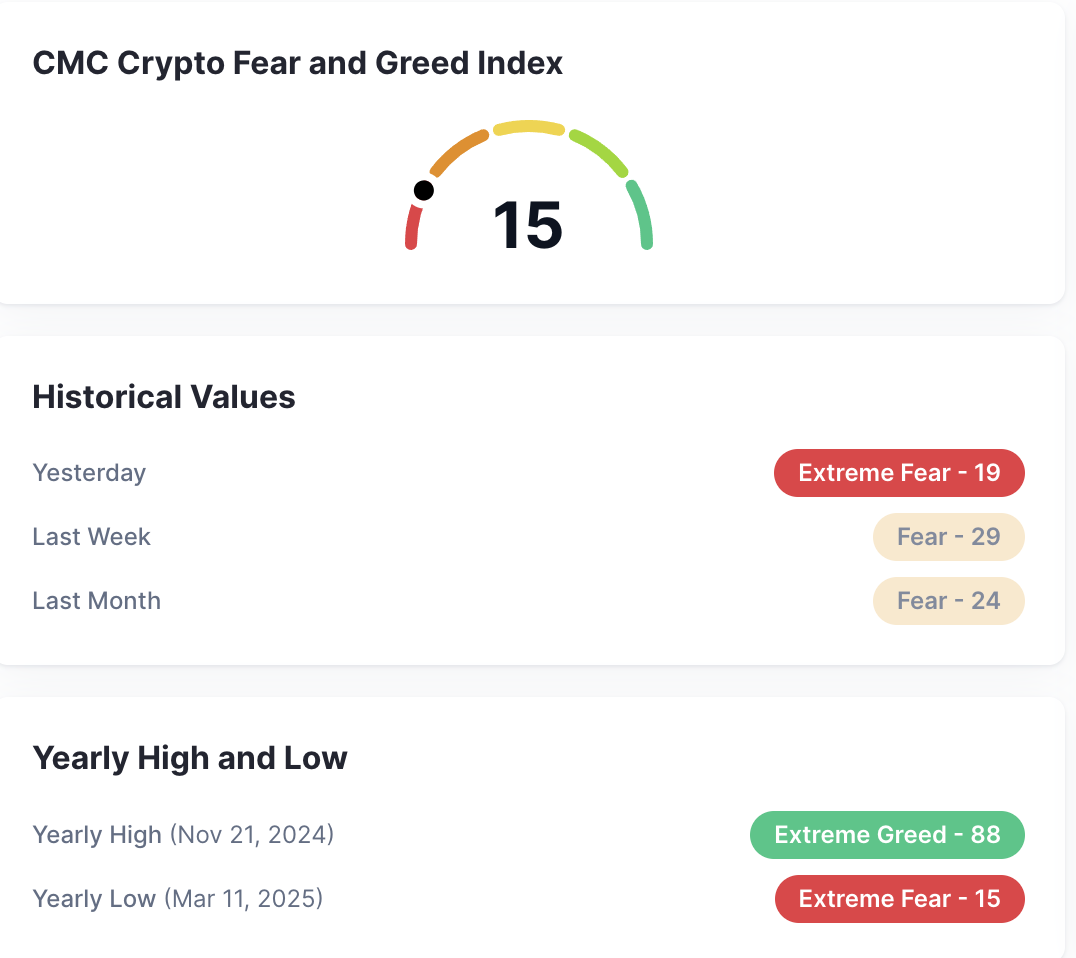The height and width of the screenshot is (958, 1076).
Task: Click the large 15 index value
Action: [x=528, y=225]
